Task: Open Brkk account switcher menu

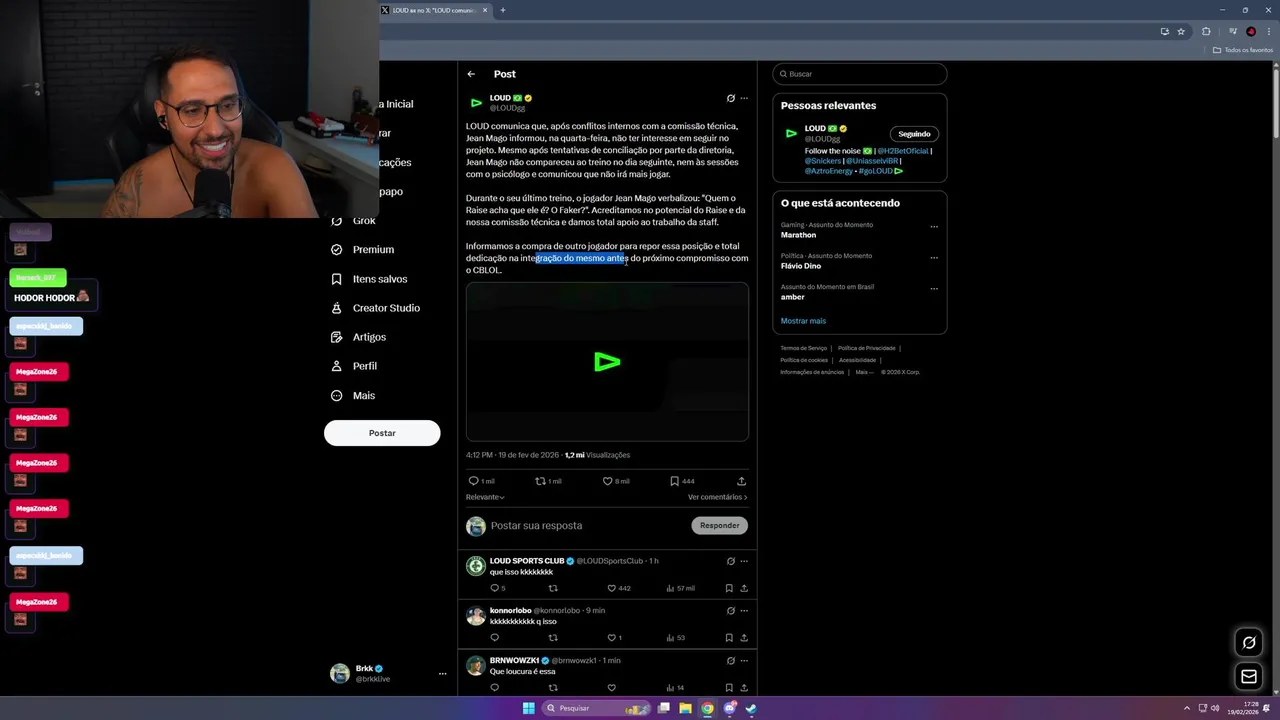Action: click(x=388, y=674)
